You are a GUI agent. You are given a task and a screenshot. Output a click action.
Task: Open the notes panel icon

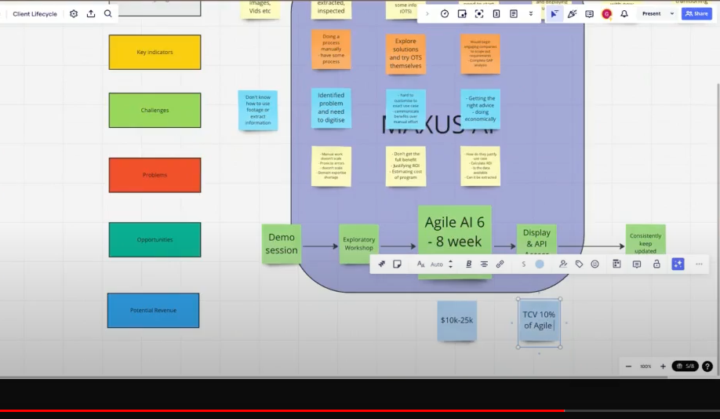pyautogui.click(x=513, y=14)
